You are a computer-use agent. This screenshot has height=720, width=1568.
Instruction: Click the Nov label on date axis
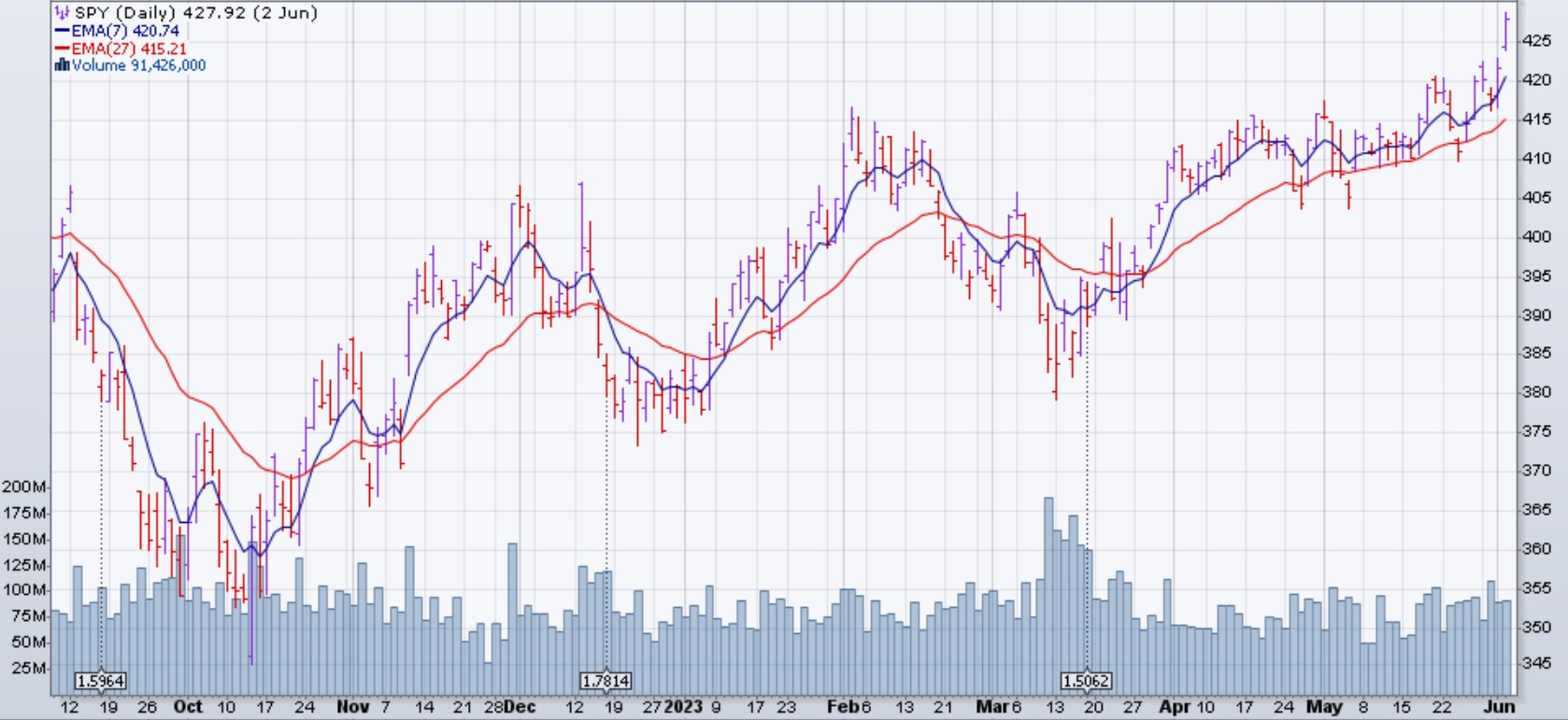pyautogui.click(x=352, y=707)
